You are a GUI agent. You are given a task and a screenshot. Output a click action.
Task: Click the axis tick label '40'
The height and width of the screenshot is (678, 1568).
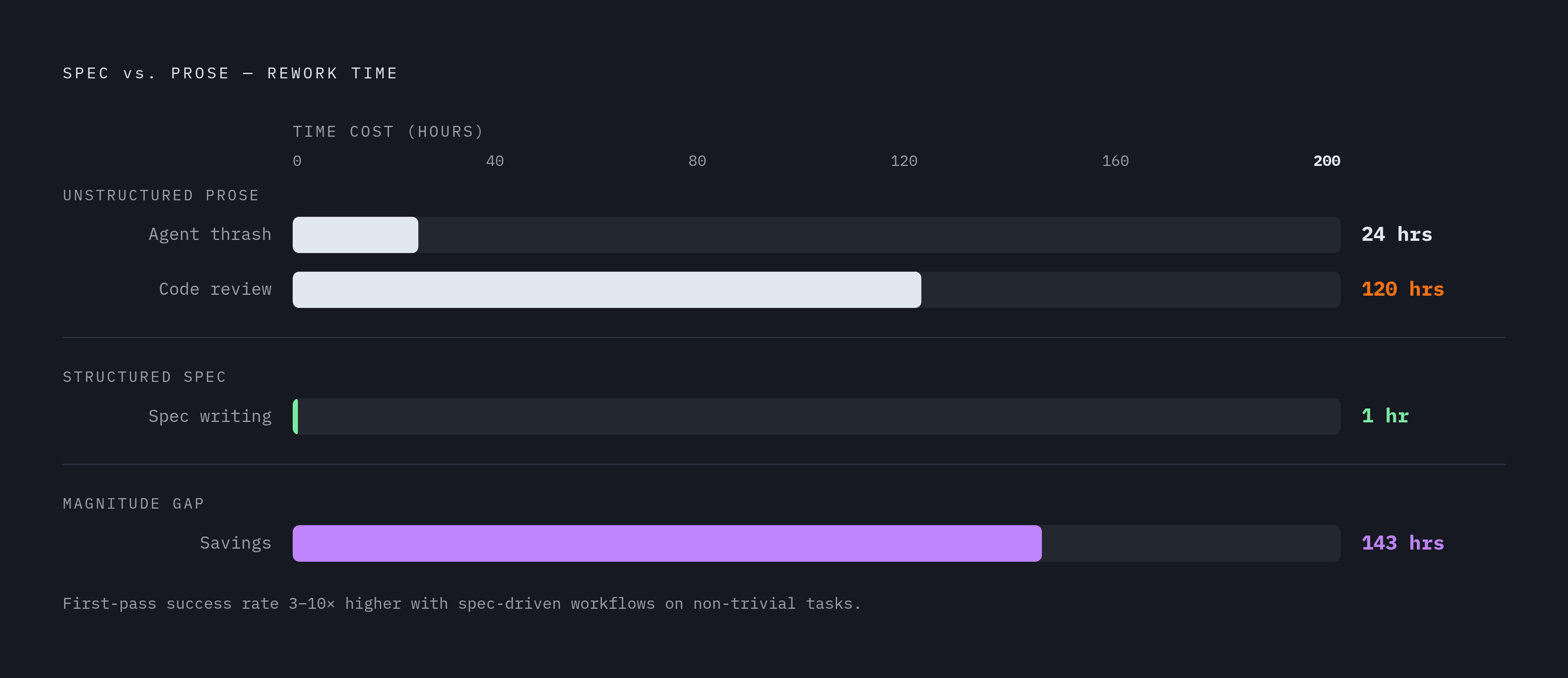coord(495,161)
